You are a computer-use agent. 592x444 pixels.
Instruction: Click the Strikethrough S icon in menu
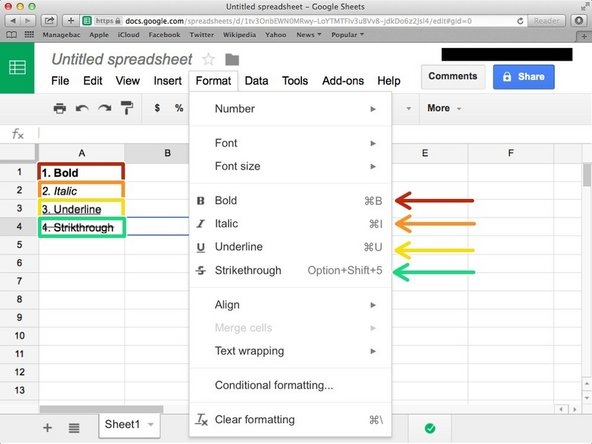(201, 270)
